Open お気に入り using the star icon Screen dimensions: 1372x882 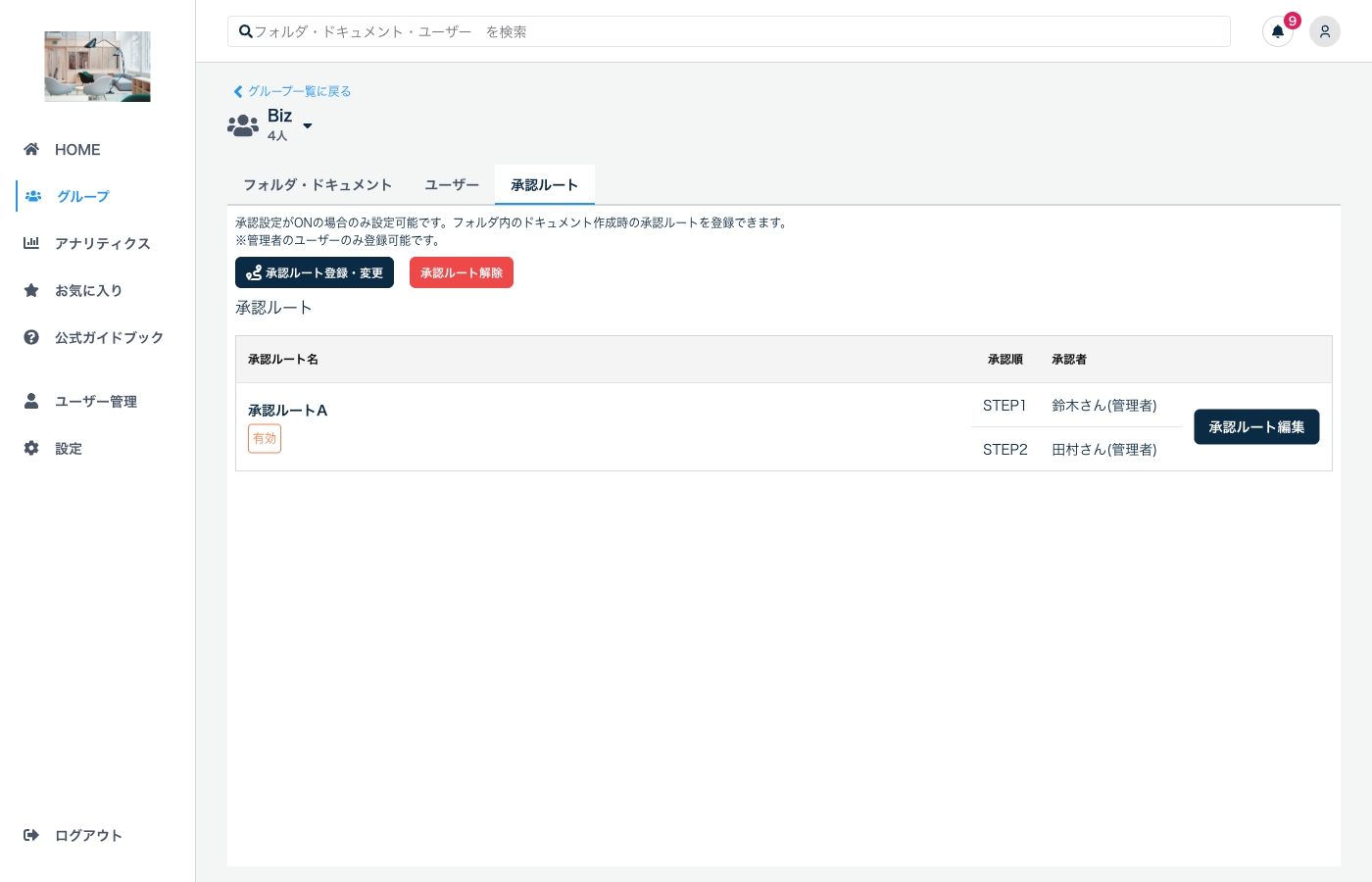coord(31,290)
